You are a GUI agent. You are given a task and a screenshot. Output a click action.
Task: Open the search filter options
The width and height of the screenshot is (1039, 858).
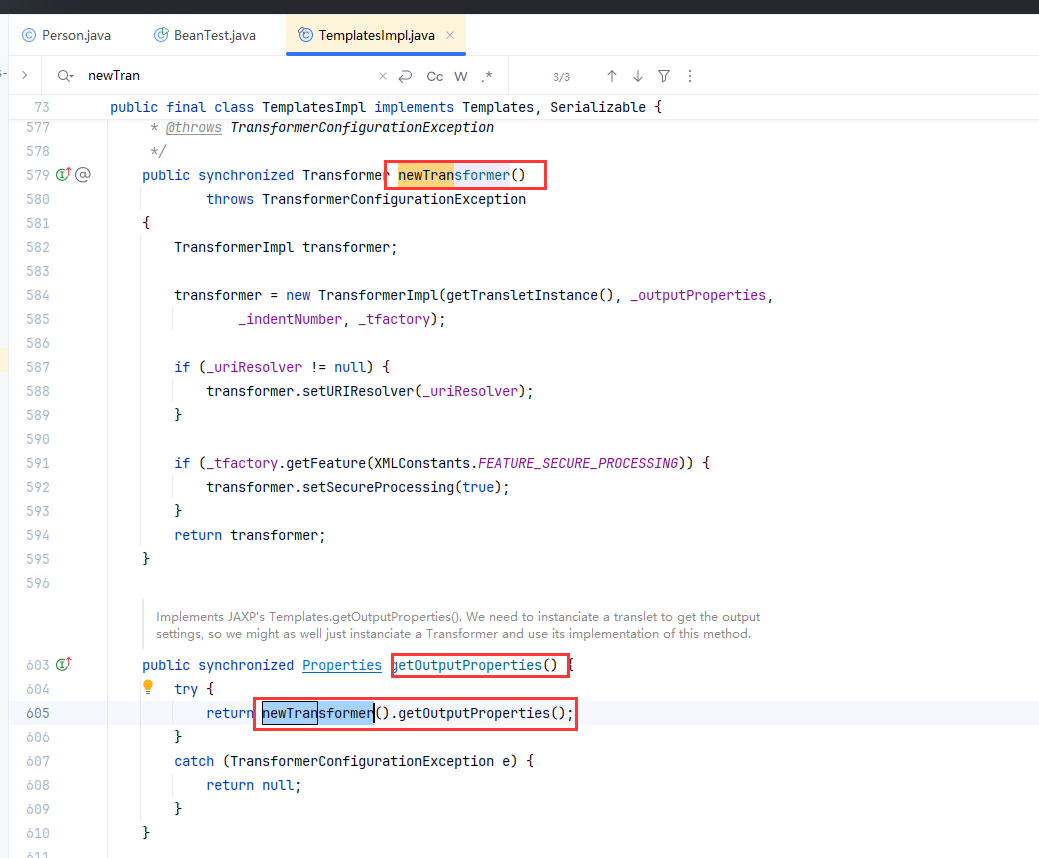[x=664, y=76]
